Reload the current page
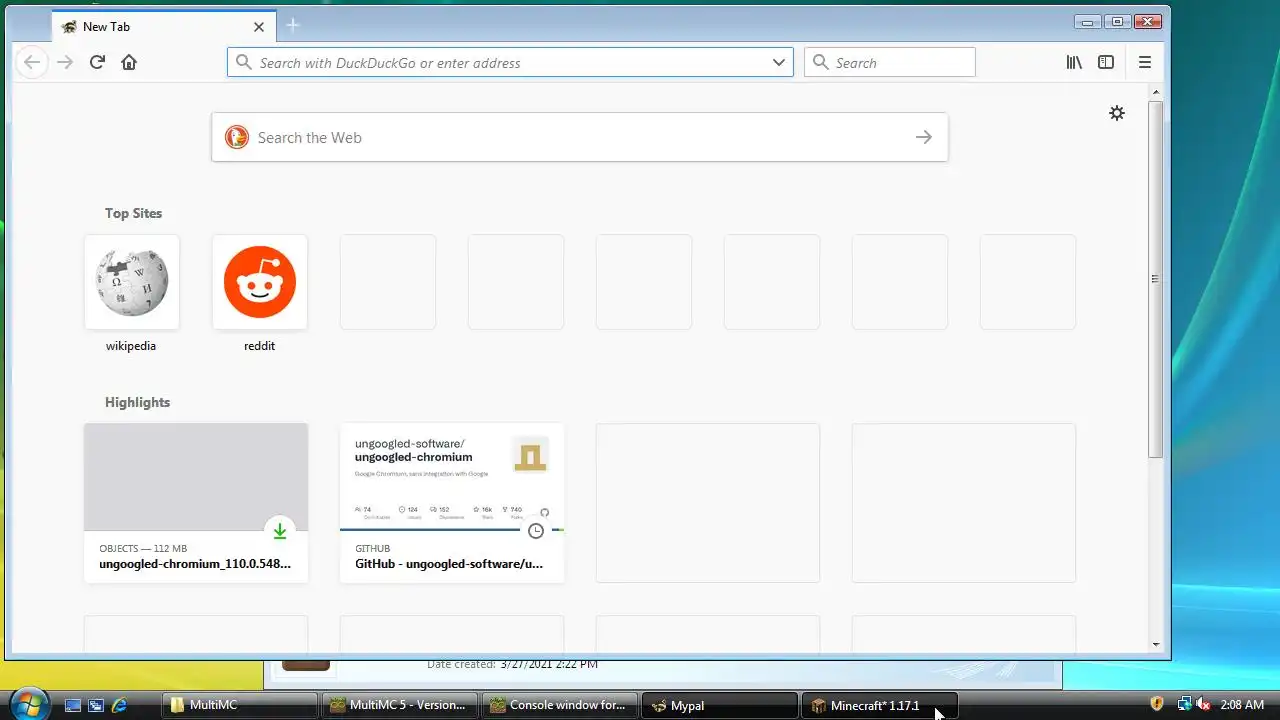This screenshot has width=1280, height=720. click(x=97, y=62)
